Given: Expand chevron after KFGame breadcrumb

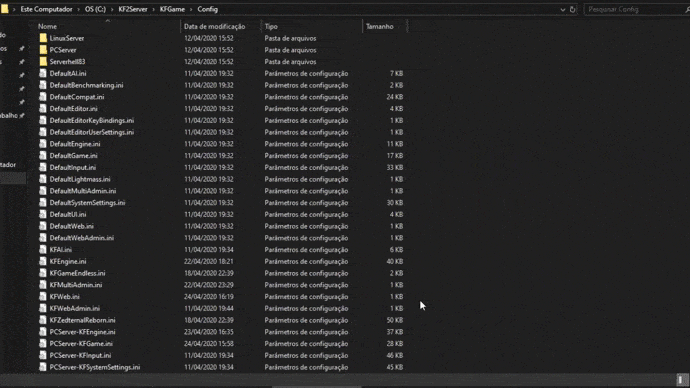Looking at the screenshot, I should [191, 9].
